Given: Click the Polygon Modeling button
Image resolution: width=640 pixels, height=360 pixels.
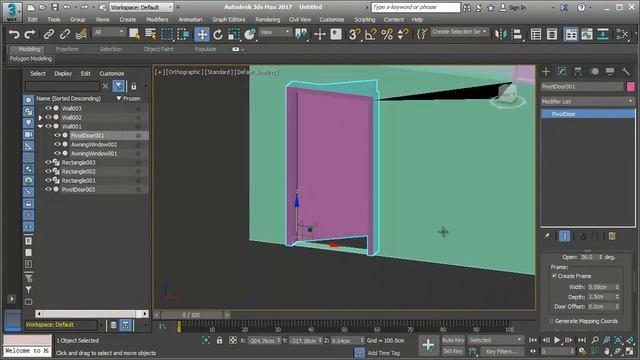Looking at the screenshot, I should click(x=31, y=59).
